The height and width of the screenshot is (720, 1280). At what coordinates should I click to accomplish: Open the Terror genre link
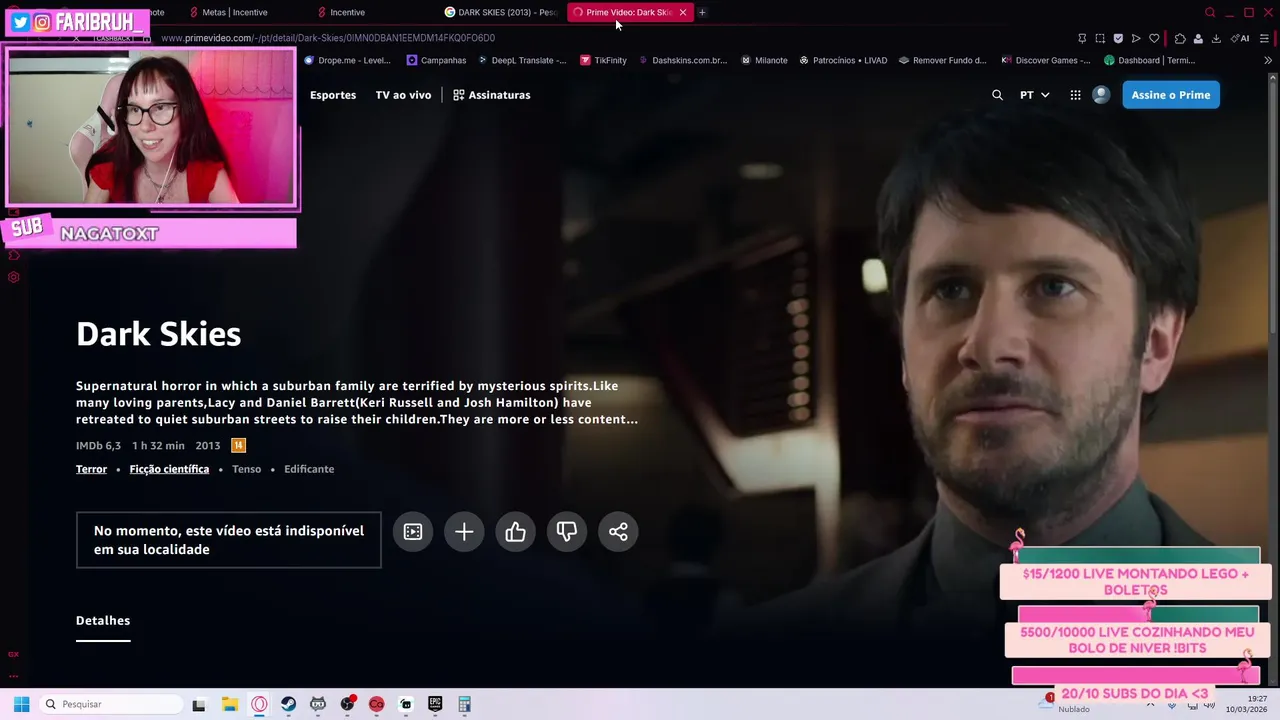(x=91, y=469)
